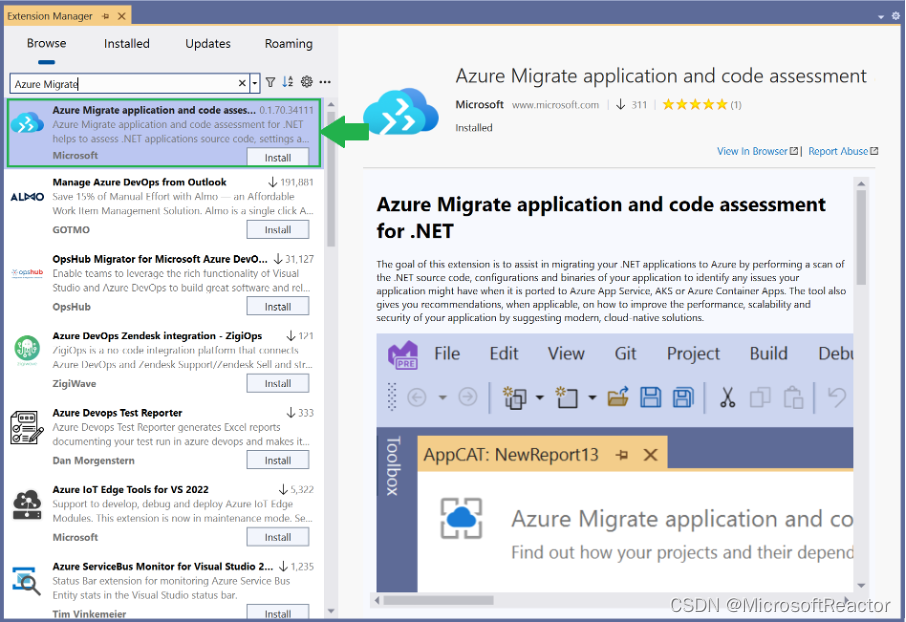Viewport: 906px width, 622px height.
Task: Select Azure Devops Test Reporter title
Action: (x=117, y=413)
